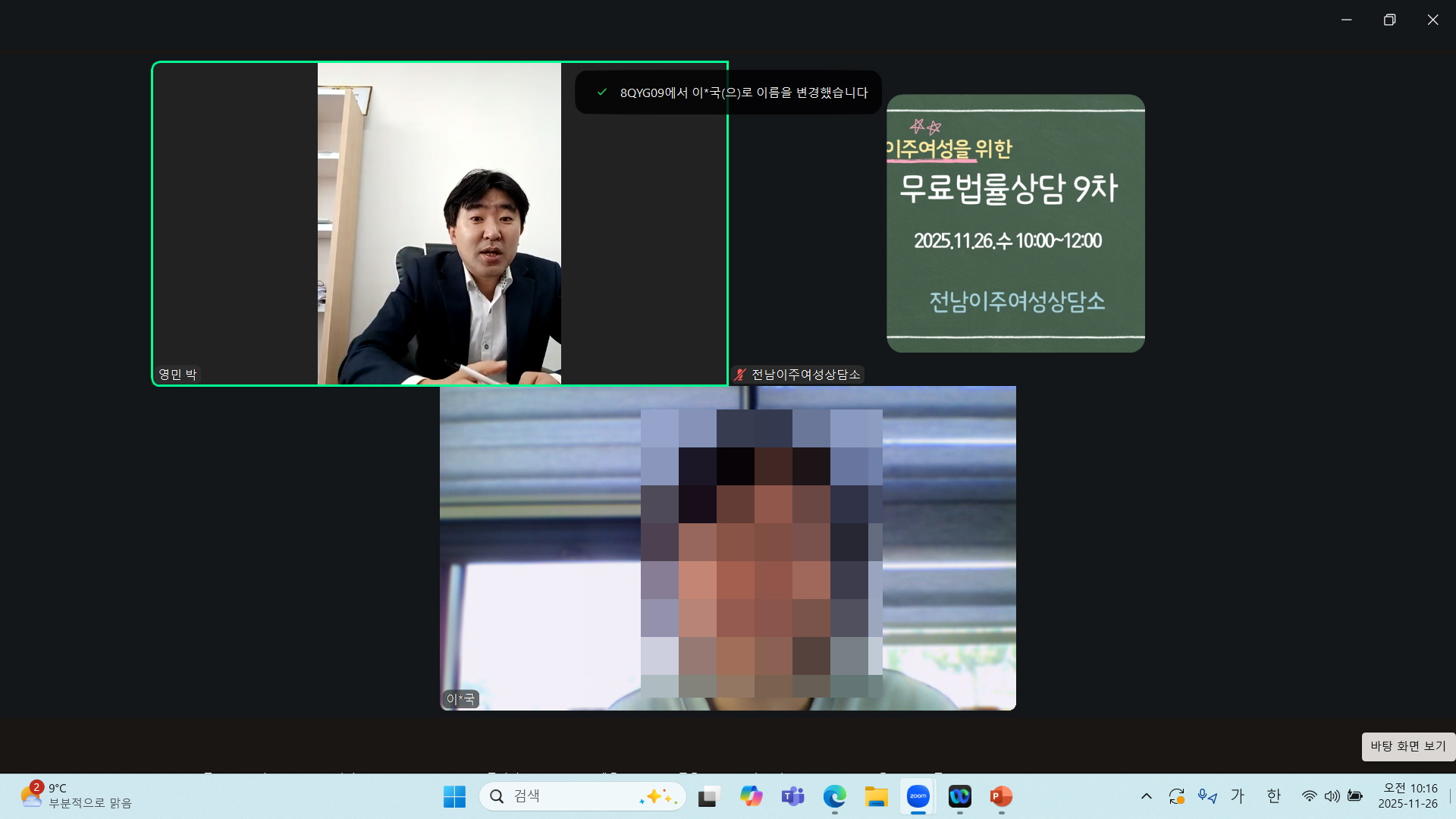Click the muted mic icon beside 전남이주여성상담소
Screen dimensions: 1456x819
click(x=740, y=375)
